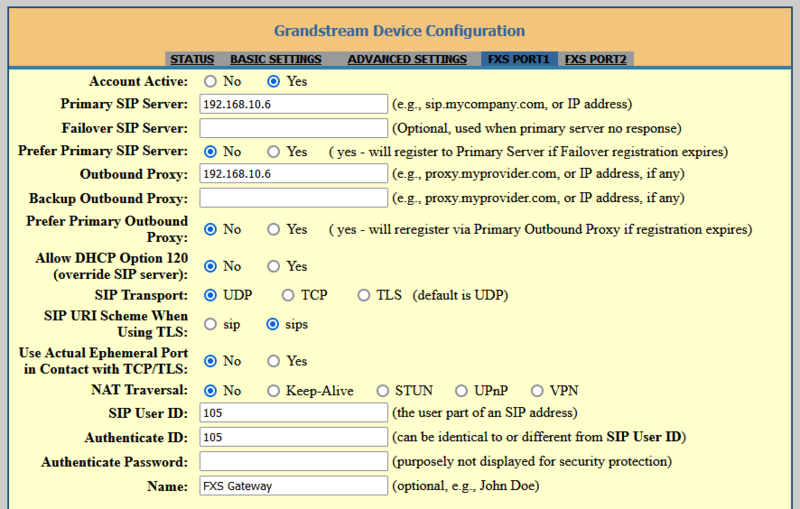Screen dimensions: 800x509
Task: Set Allow DHCP Option 120 to No
Action: tap(210, 266)
